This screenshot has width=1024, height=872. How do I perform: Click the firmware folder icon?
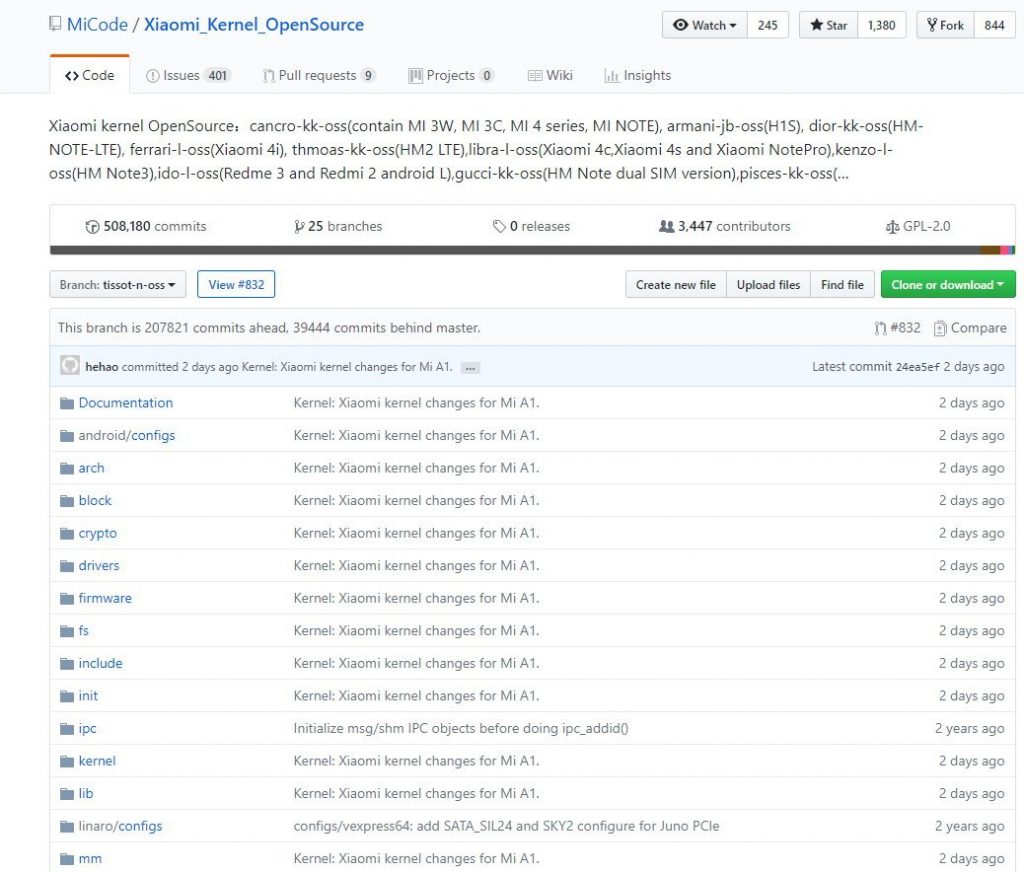67,598
